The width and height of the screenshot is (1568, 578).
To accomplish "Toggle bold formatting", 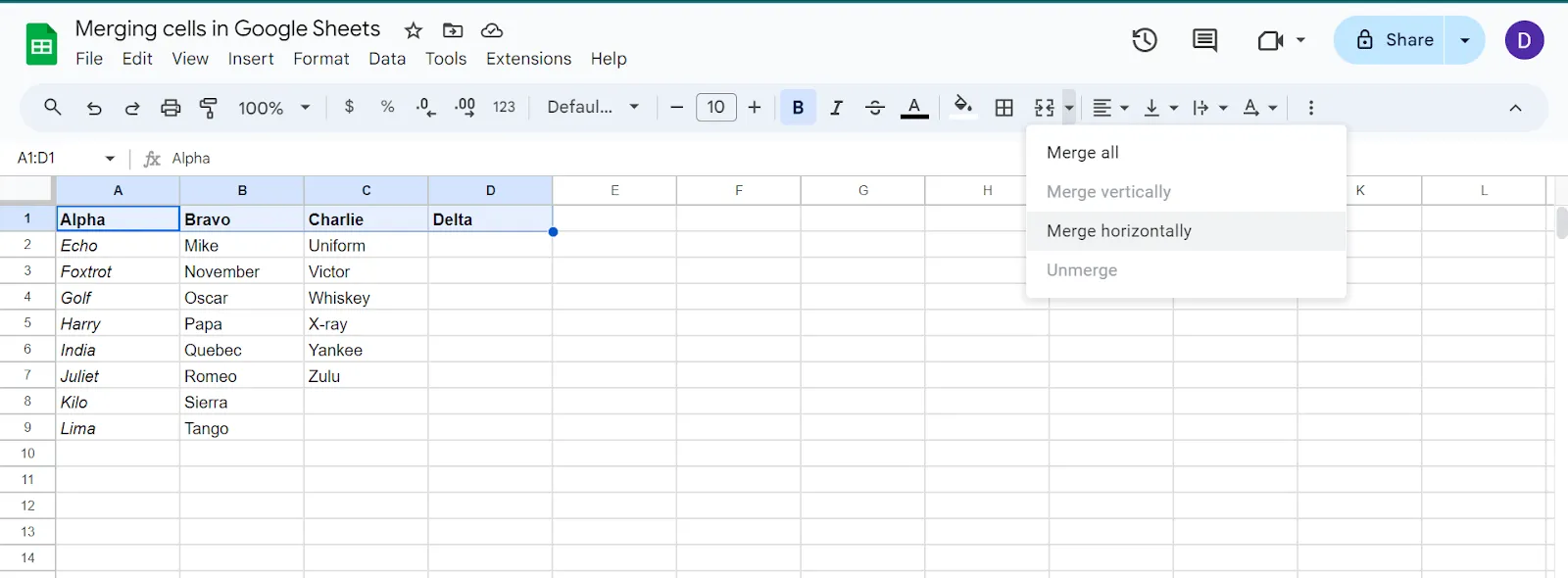I will click(798, 108).
